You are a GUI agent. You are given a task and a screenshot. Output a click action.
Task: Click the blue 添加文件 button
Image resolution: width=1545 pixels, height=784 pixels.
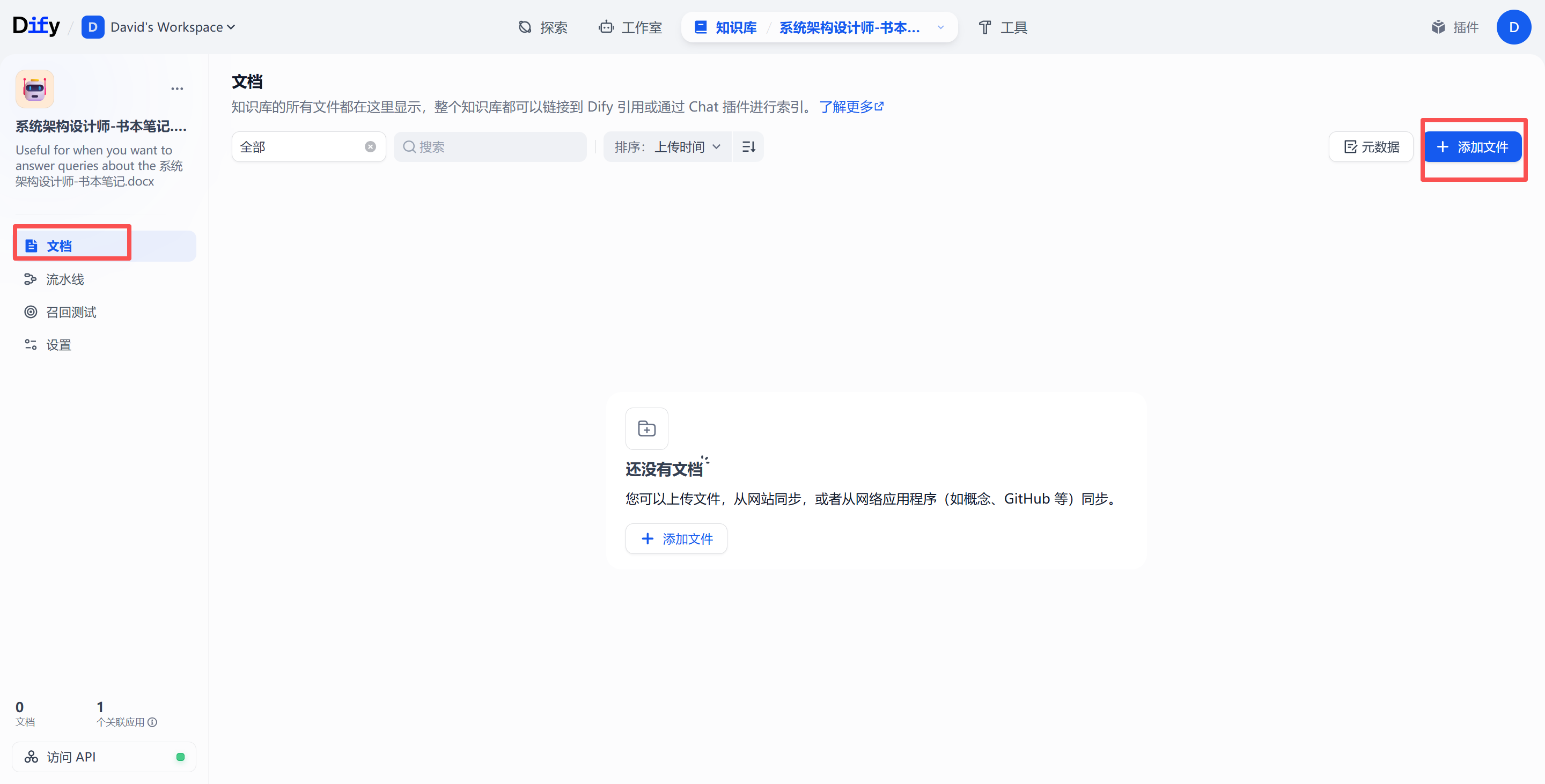[x=1473, y=147]
